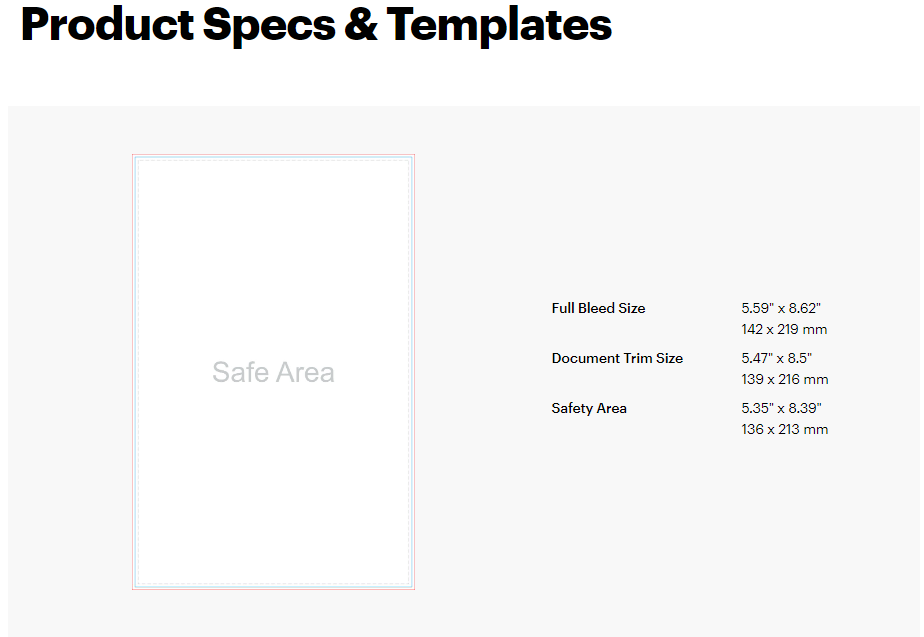Select the 'Full Bleed Size' label
924x637 pixels.
[598, 308]
